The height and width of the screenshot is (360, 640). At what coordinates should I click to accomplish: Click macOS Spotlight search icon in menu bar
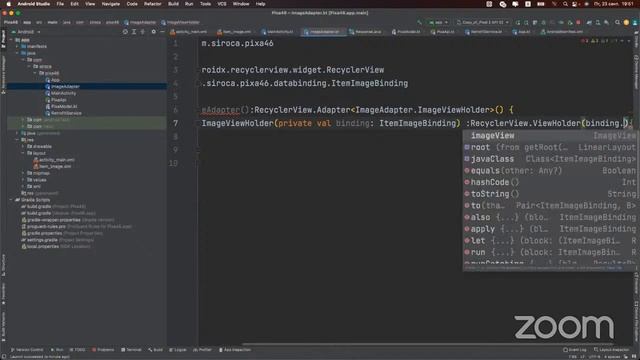tap(565, 4)
